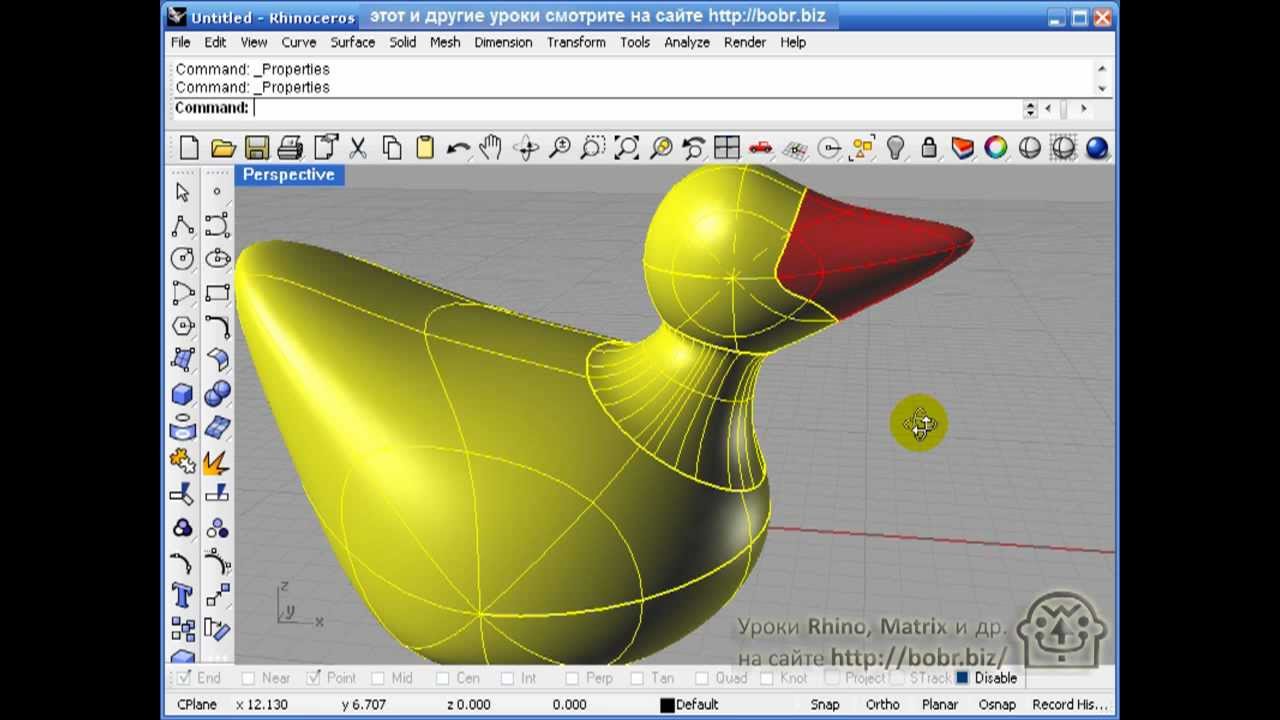Click the CPlane status bar label
The height and width of the screenshot is (720, 1280).
tap(197, 704)
